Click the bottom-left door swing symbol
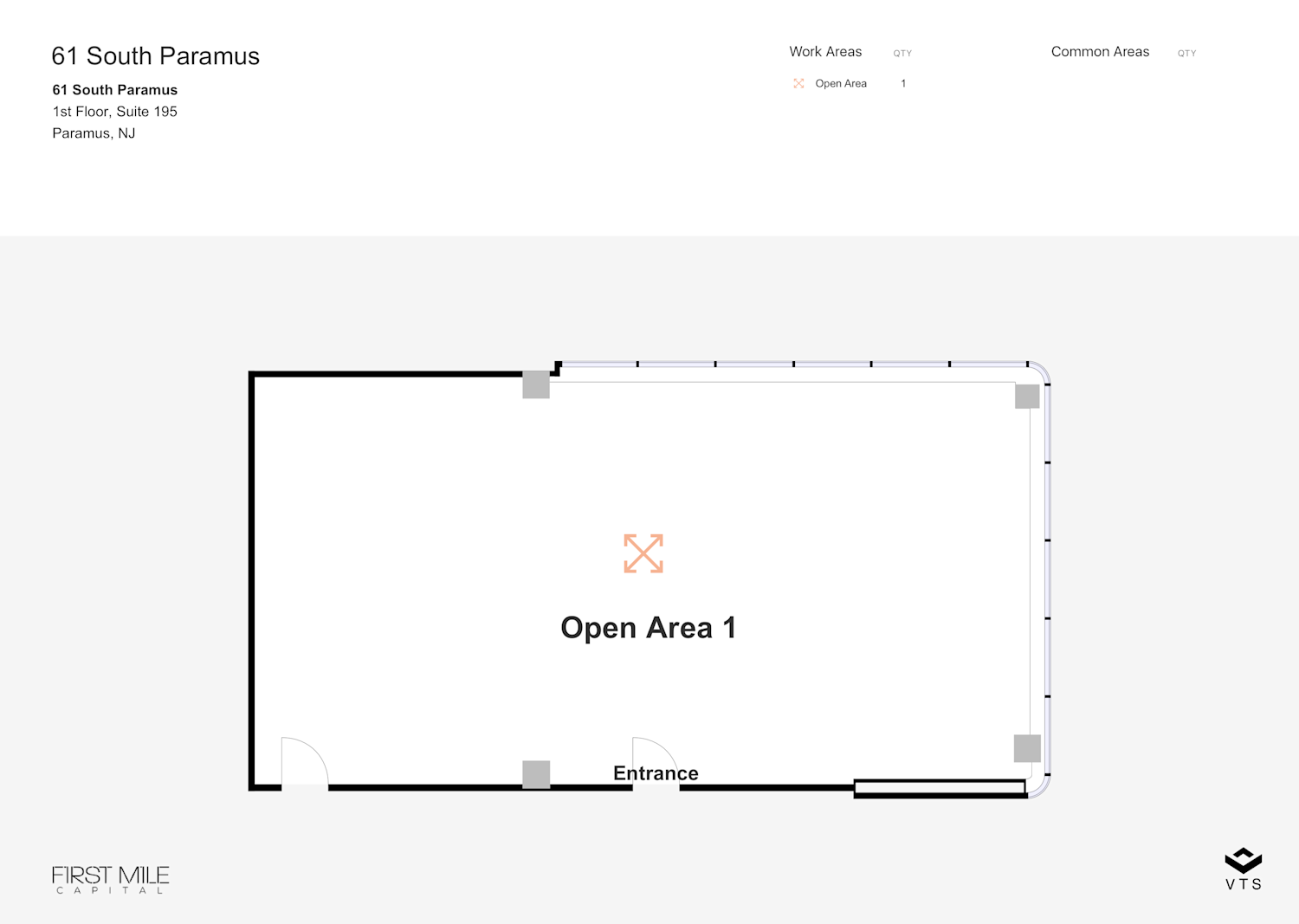The width and height of the screenshot is (1299, 924). click(x=305, y=763)
